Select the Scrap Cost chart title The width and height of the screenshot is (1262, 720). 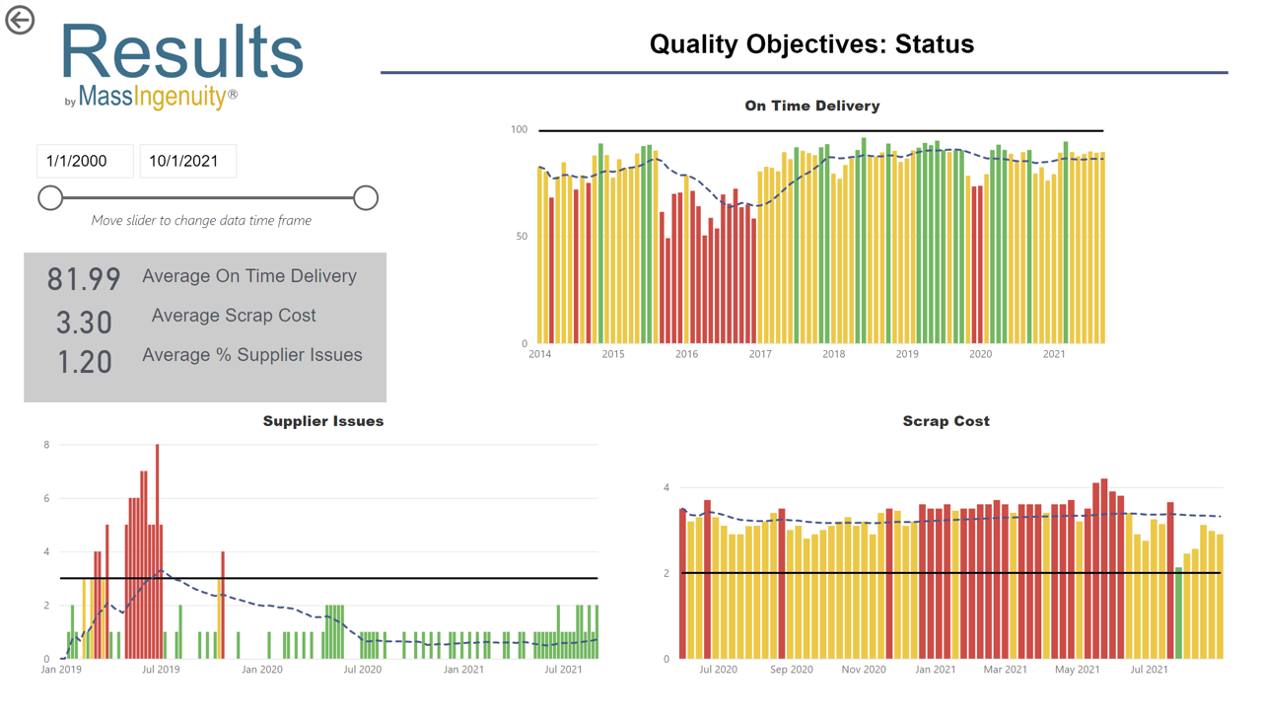point(945,421)
